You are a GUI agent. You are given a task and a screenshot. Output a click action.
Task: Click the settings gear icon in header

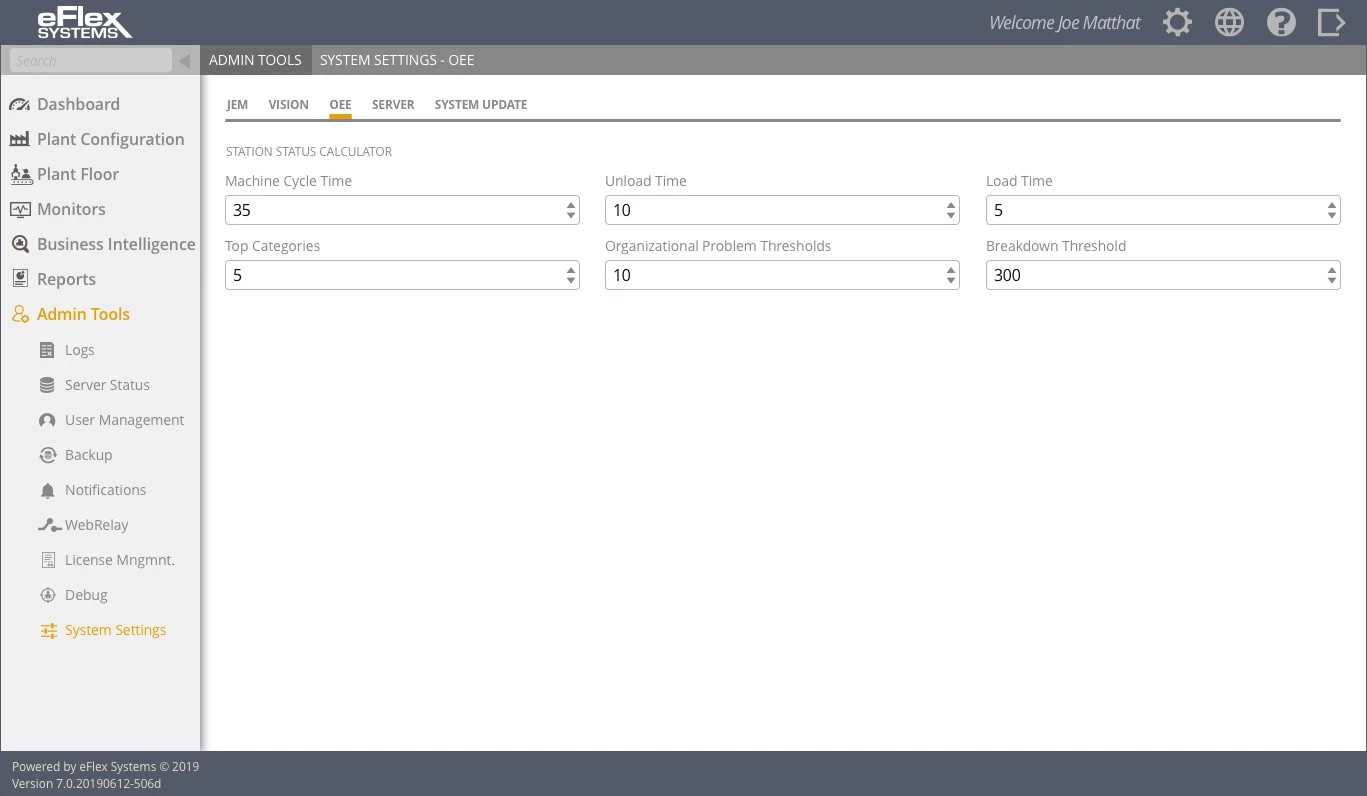[x=1177, y=23]
